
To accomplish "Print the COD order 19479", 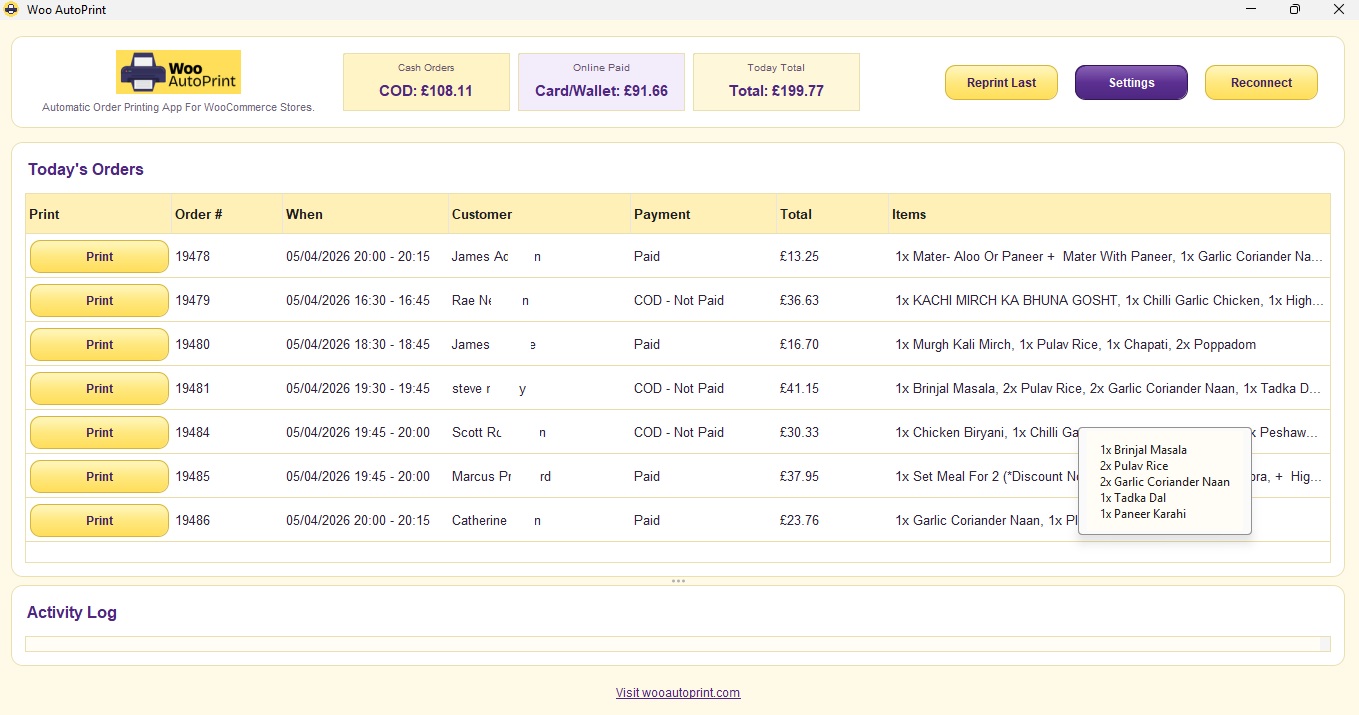I will click(99, 300).
